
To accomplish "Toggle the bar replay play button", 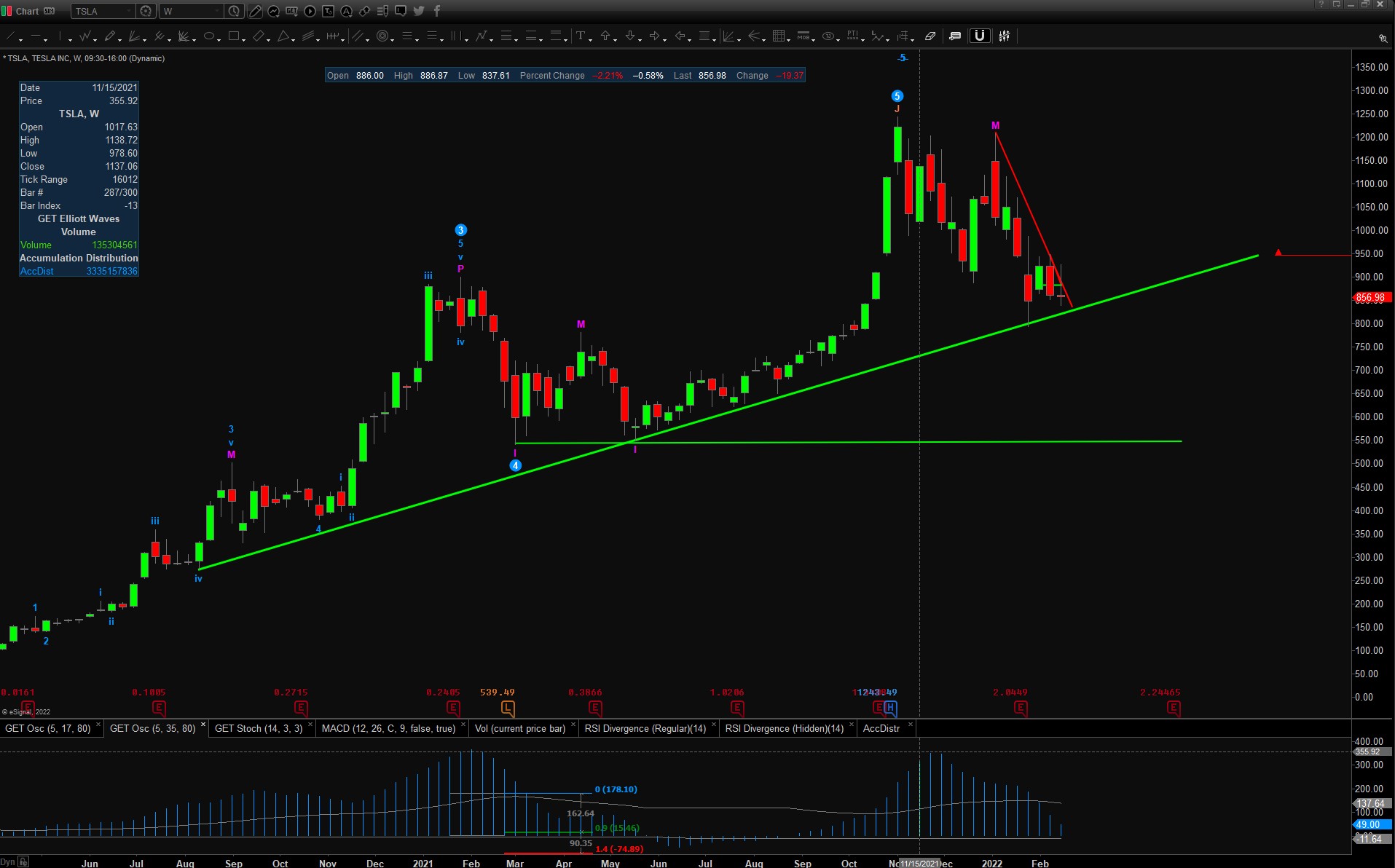I will [310, 11].
